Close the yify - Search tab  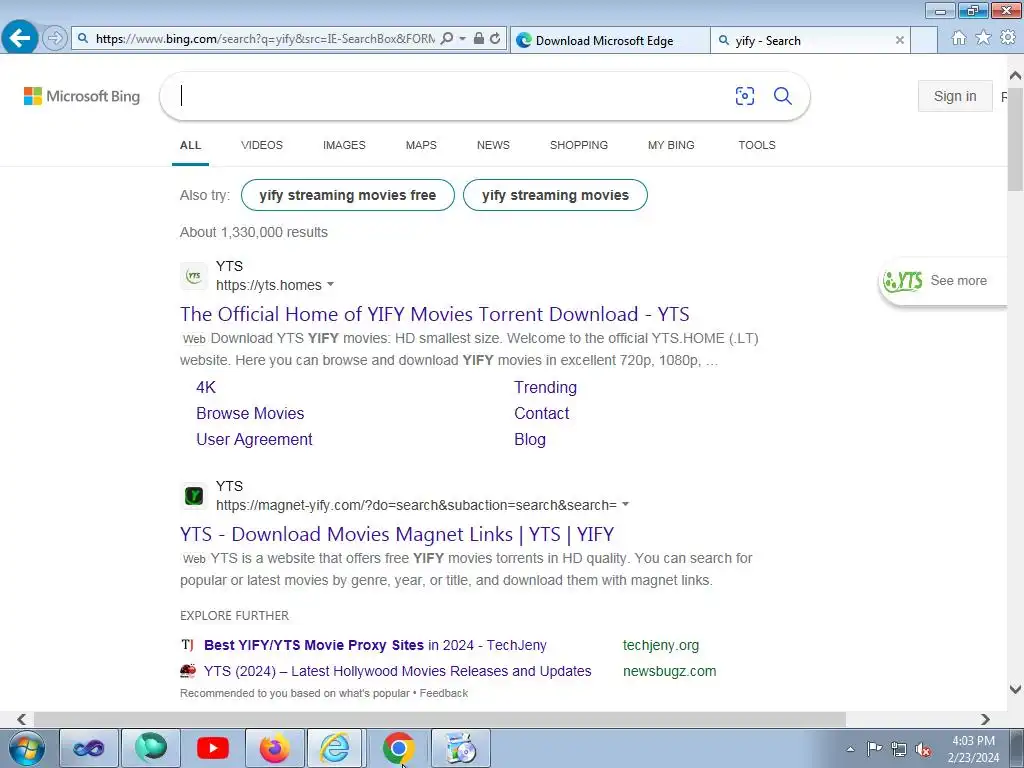click(899, 40)
